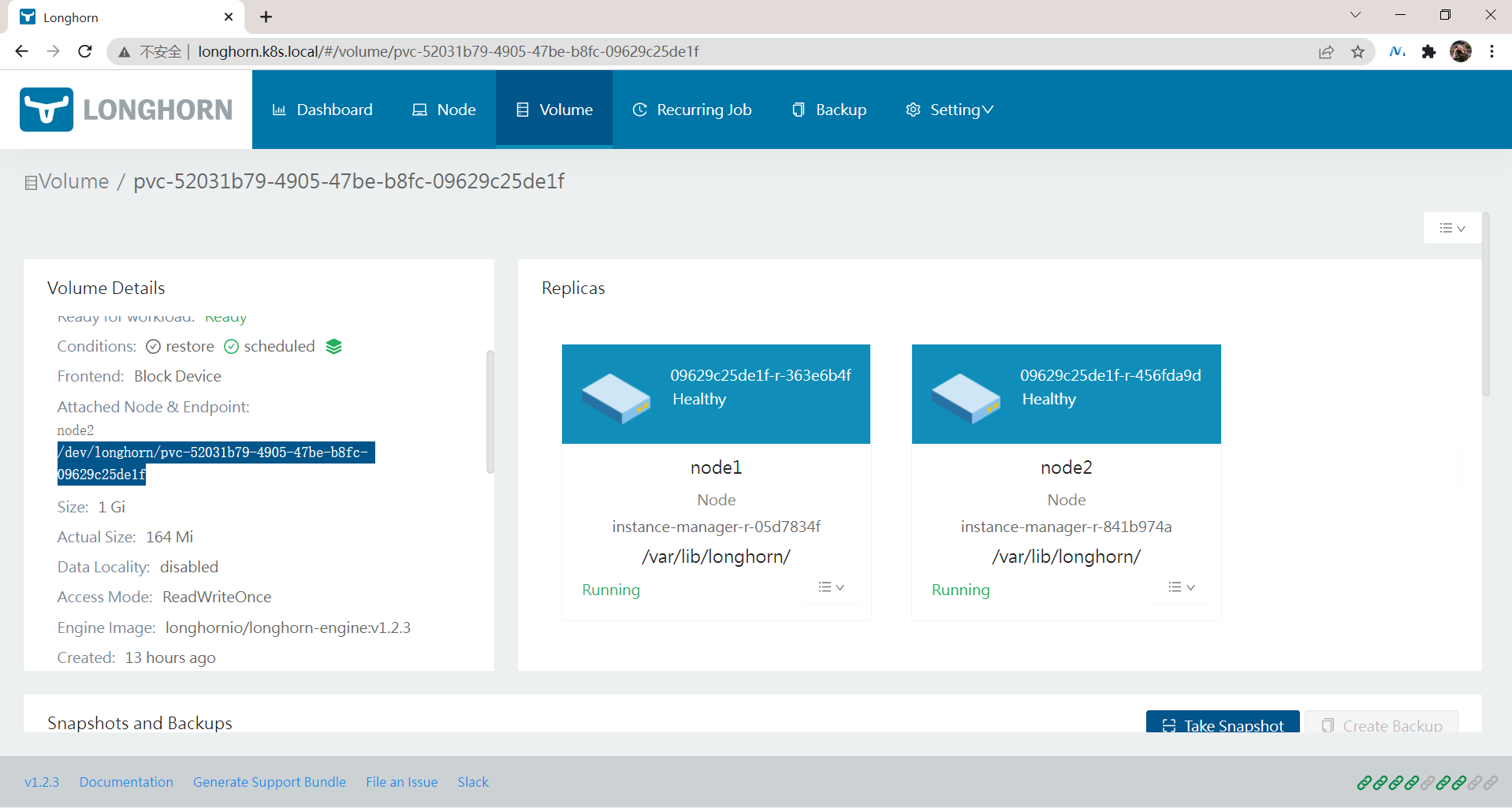The height and width of the screenshot is (808, 1512).
Task: Click the Recurring Job clock icon
Action: [639, 110]
